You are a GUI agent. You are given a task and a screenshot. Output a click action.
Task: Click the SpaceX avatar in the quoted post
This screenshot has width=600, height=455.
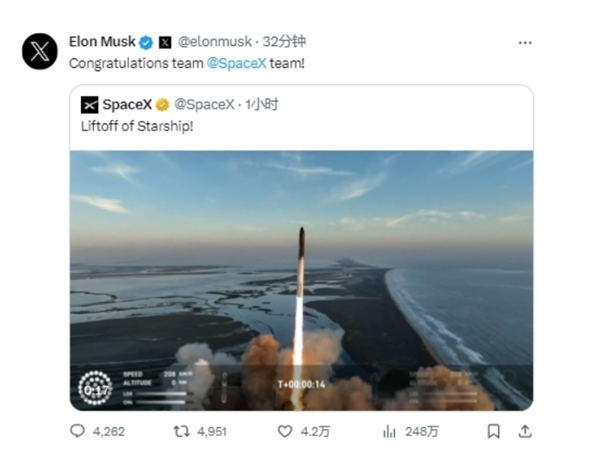pos(89,103)
